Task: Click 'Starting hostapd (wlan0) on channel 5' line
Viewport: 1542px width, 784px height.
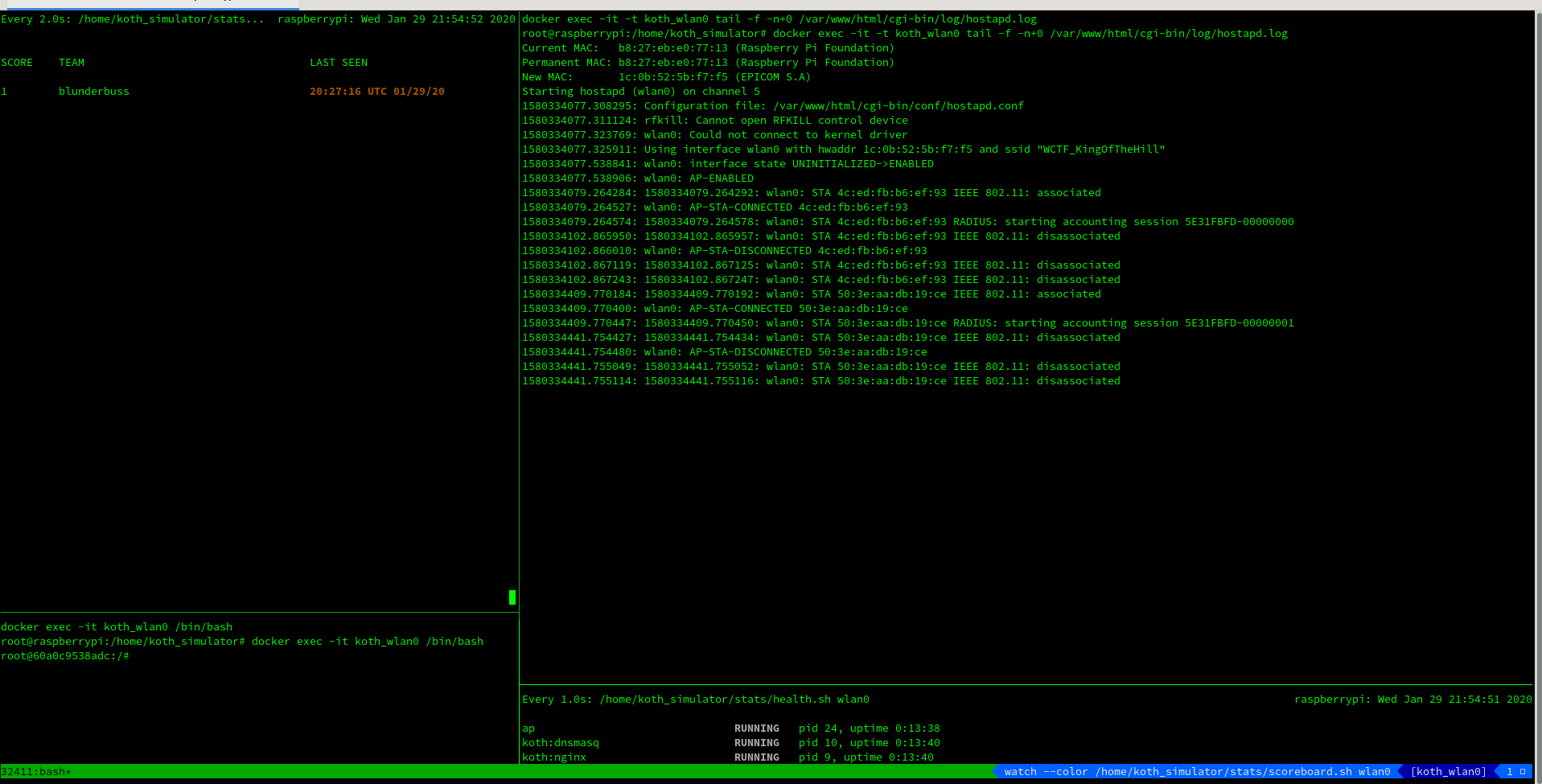Action: pyautogui.click(x=641, y=92)
